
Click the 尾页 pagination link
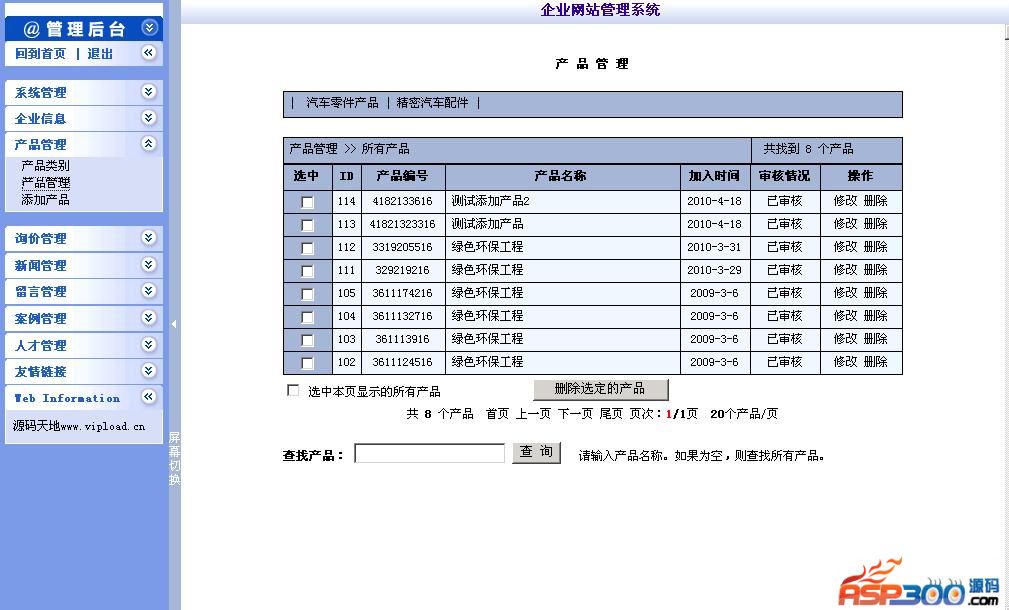coord(611,414)
